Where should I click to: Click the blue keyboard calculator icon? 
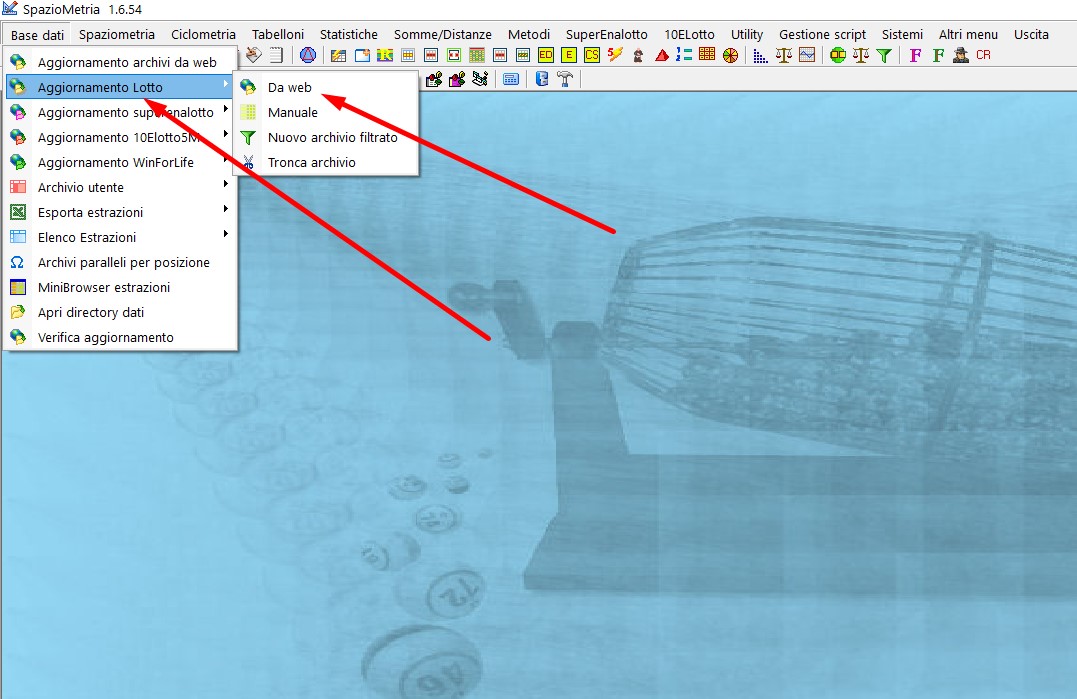click(x=511, y=79)
